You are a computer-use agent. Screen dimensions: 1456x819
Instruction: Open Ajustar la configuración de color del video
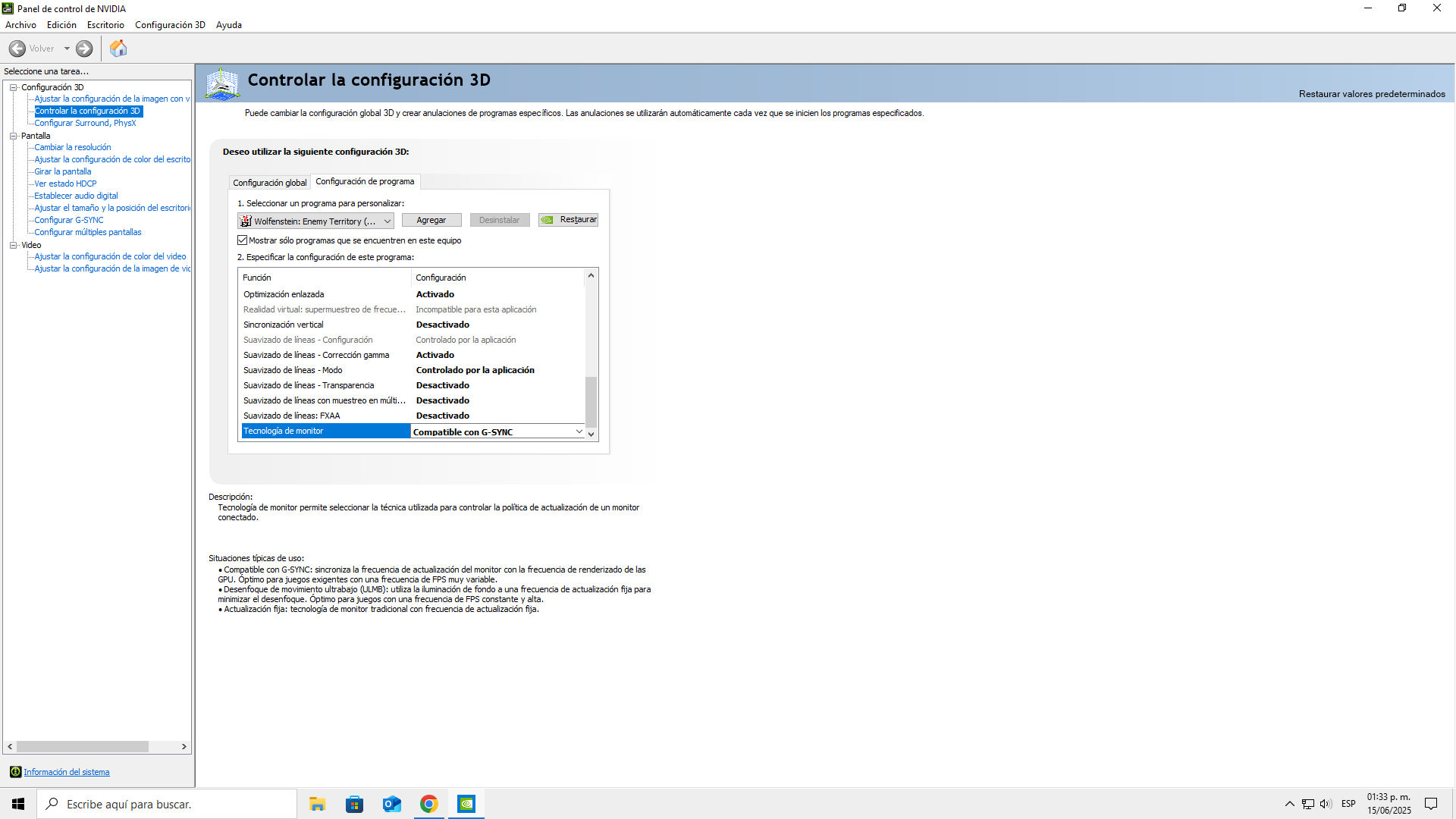point(110,256)
